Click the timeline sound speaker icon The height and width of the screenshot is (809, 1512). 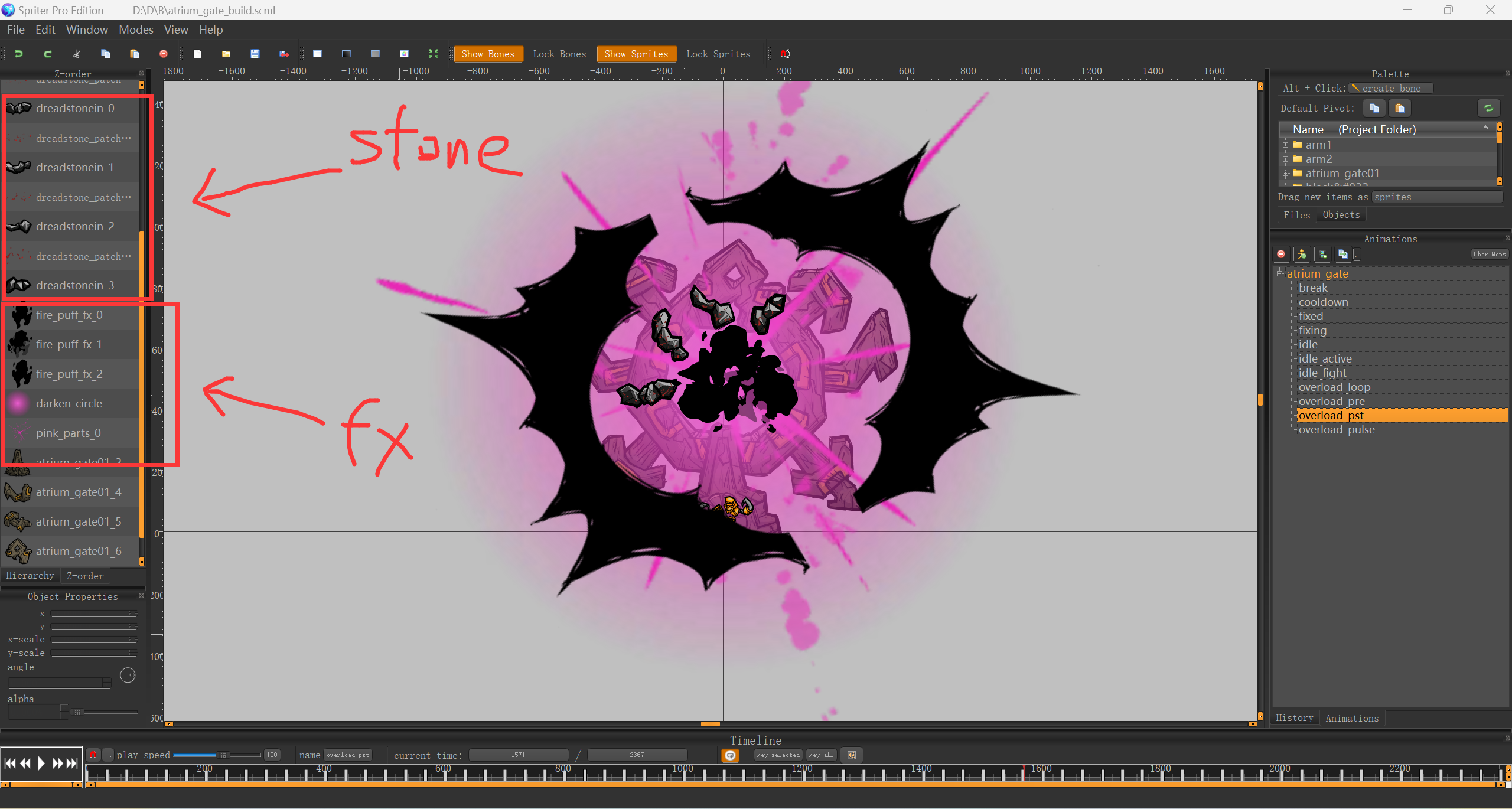coord(851,755)
